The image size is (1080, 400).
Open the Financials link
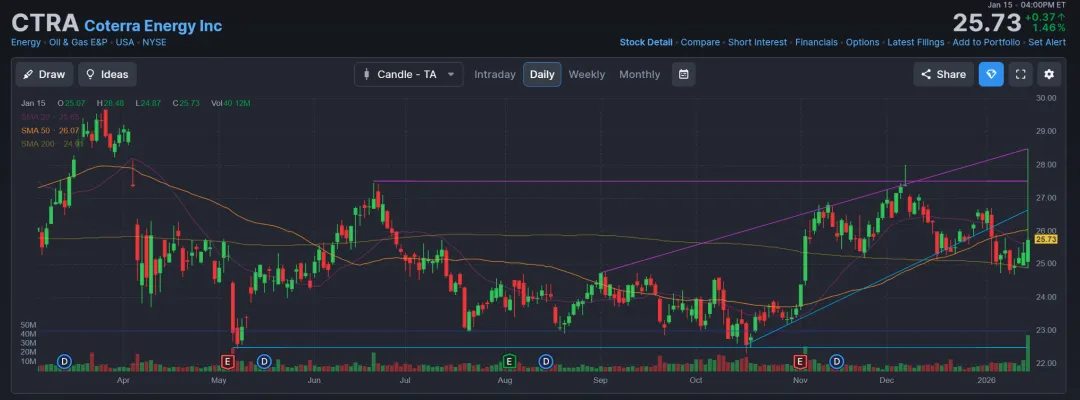[816, 42]
